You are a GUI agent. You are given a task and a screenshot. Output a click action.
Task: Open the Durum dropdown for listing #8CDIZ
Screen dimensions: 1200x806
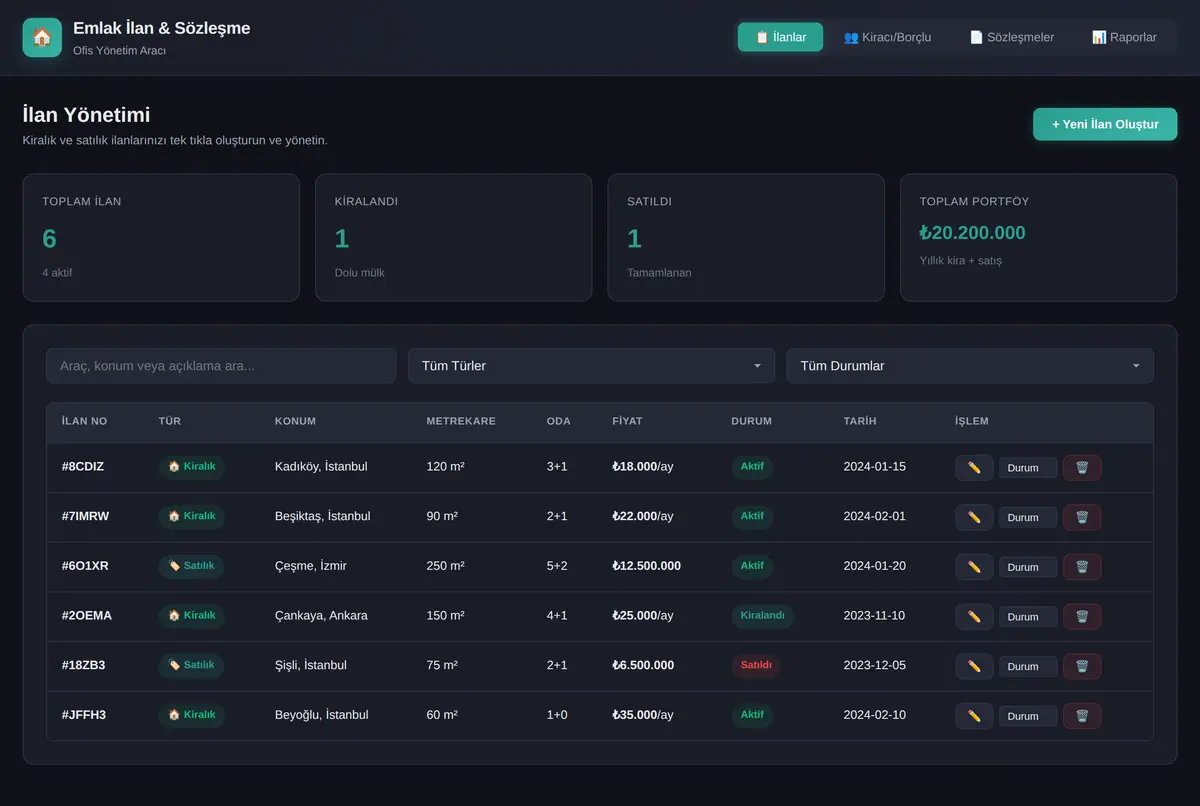point(1028,468)
